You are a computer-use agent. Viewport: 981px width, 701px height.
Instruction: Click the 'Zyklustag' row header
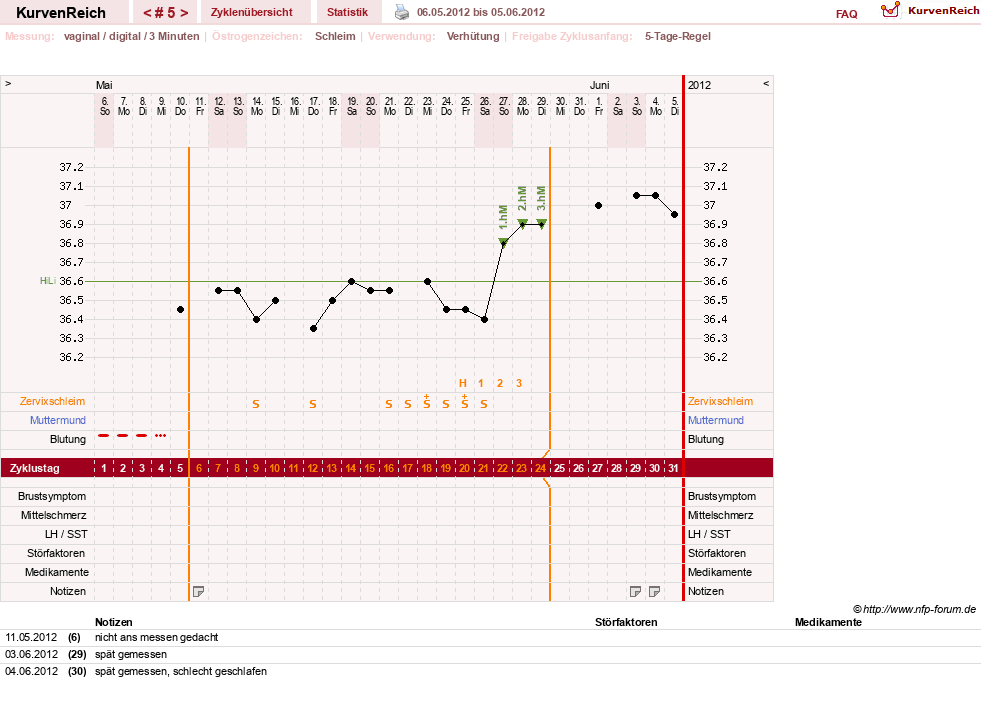(x=34, y=468)
